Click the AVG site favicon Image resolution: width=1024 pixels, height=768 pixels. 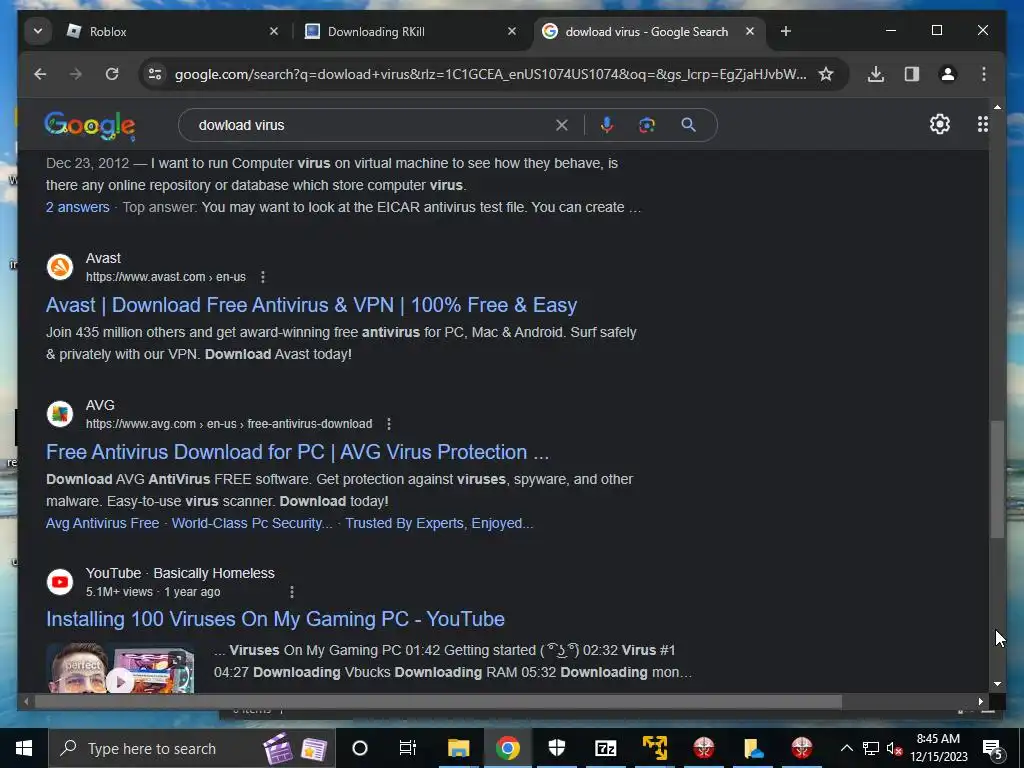[x=60, y=414]
